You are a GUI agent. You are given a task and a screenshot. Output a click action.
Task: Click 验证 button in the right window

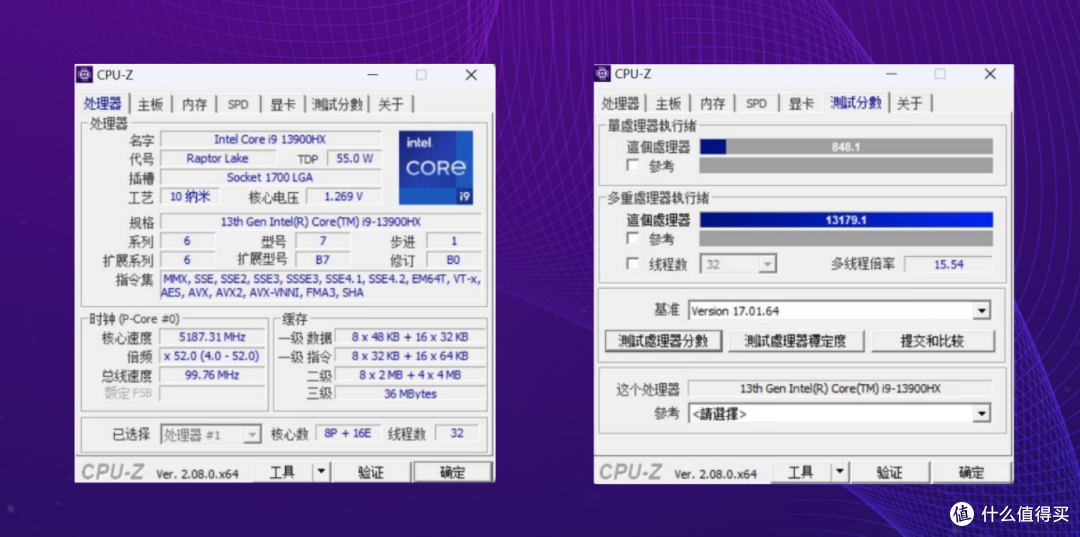(x=889, y=472)
